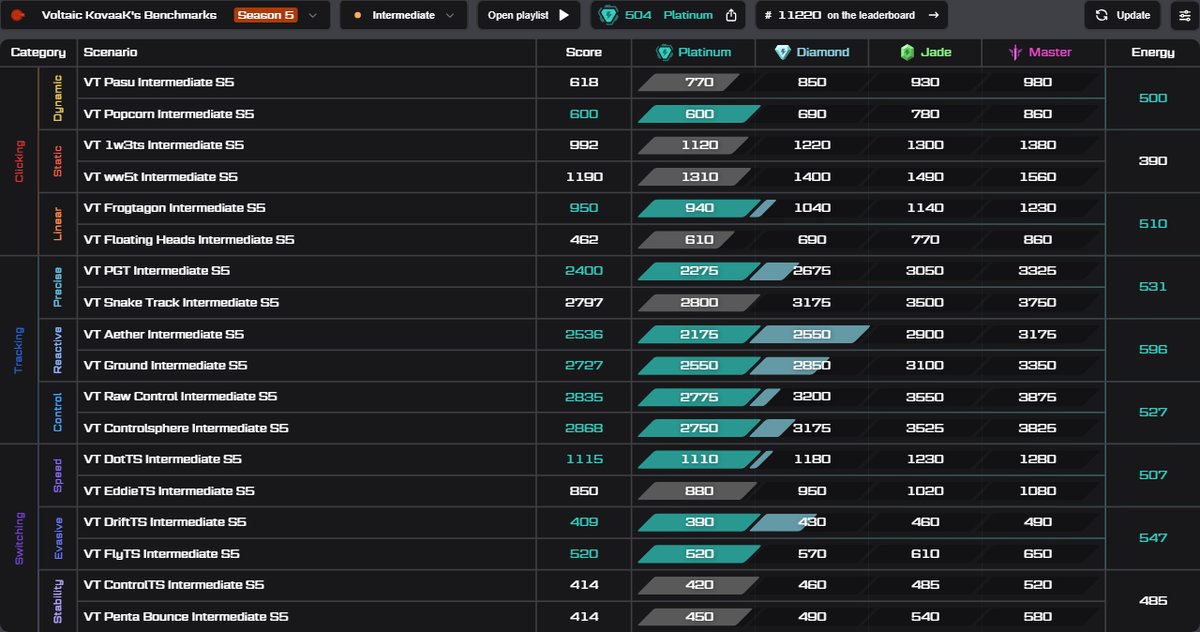1200x632 pixels.
Task: Click VT Aether Intermediate S5 Diamond progress bar
Action: click(809, 334)
